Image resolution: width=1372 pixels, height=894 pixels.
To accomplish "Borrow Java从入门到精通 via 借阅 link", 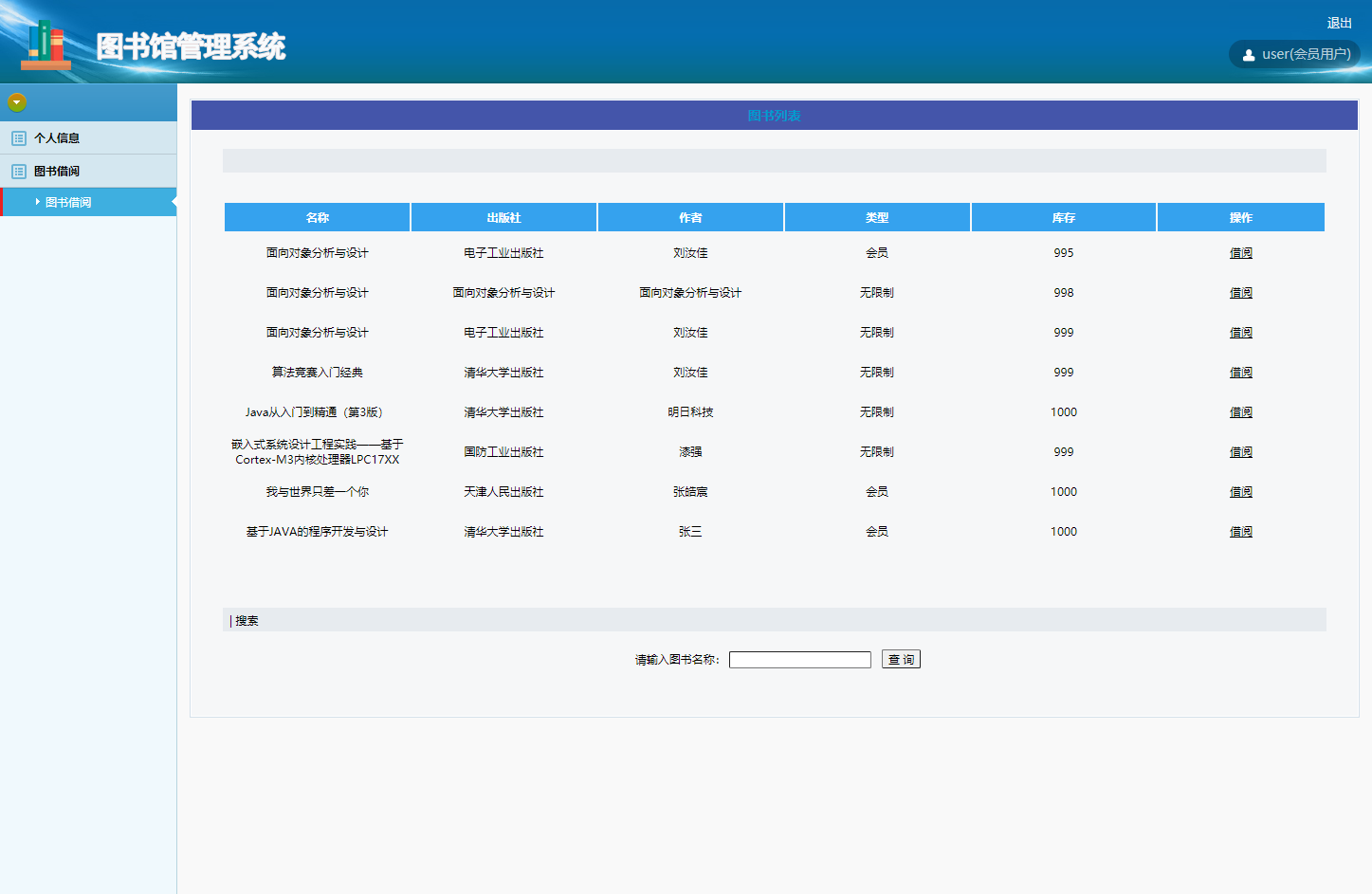I will click(1240, 412).
